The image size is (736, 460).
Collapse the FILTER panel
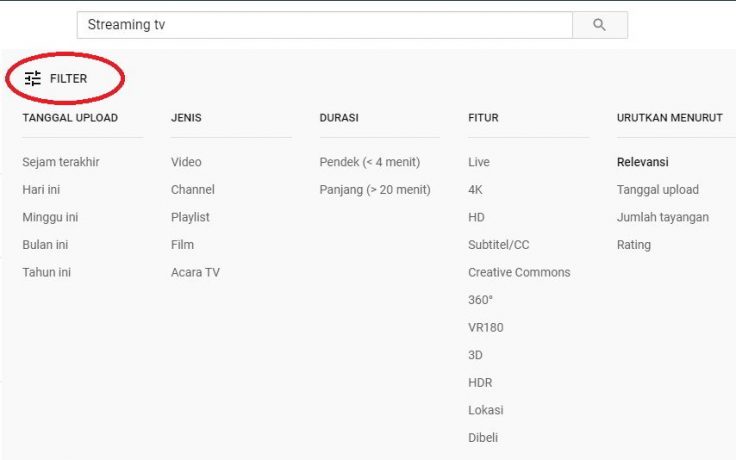click(67, 79)
